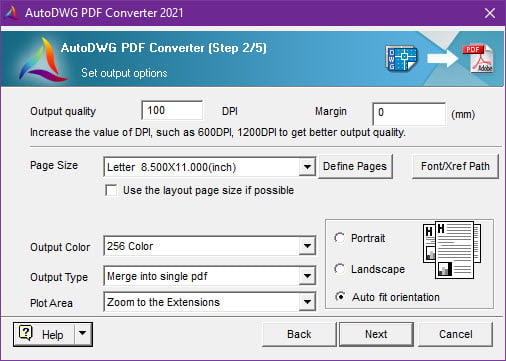
Task: Click the Plot Area label
Action: (x=51, y=303)
